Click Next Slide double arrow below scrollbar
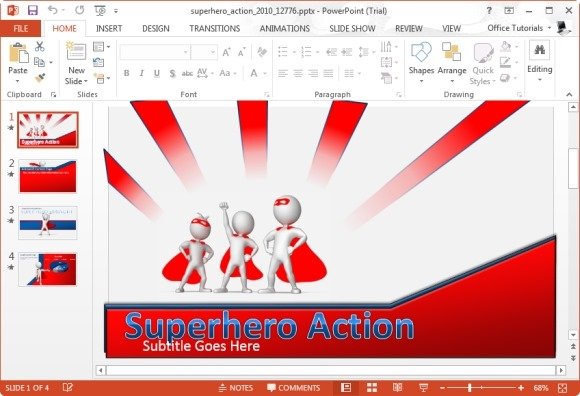This screenshot has width=580, height=396. pos(573,358)
